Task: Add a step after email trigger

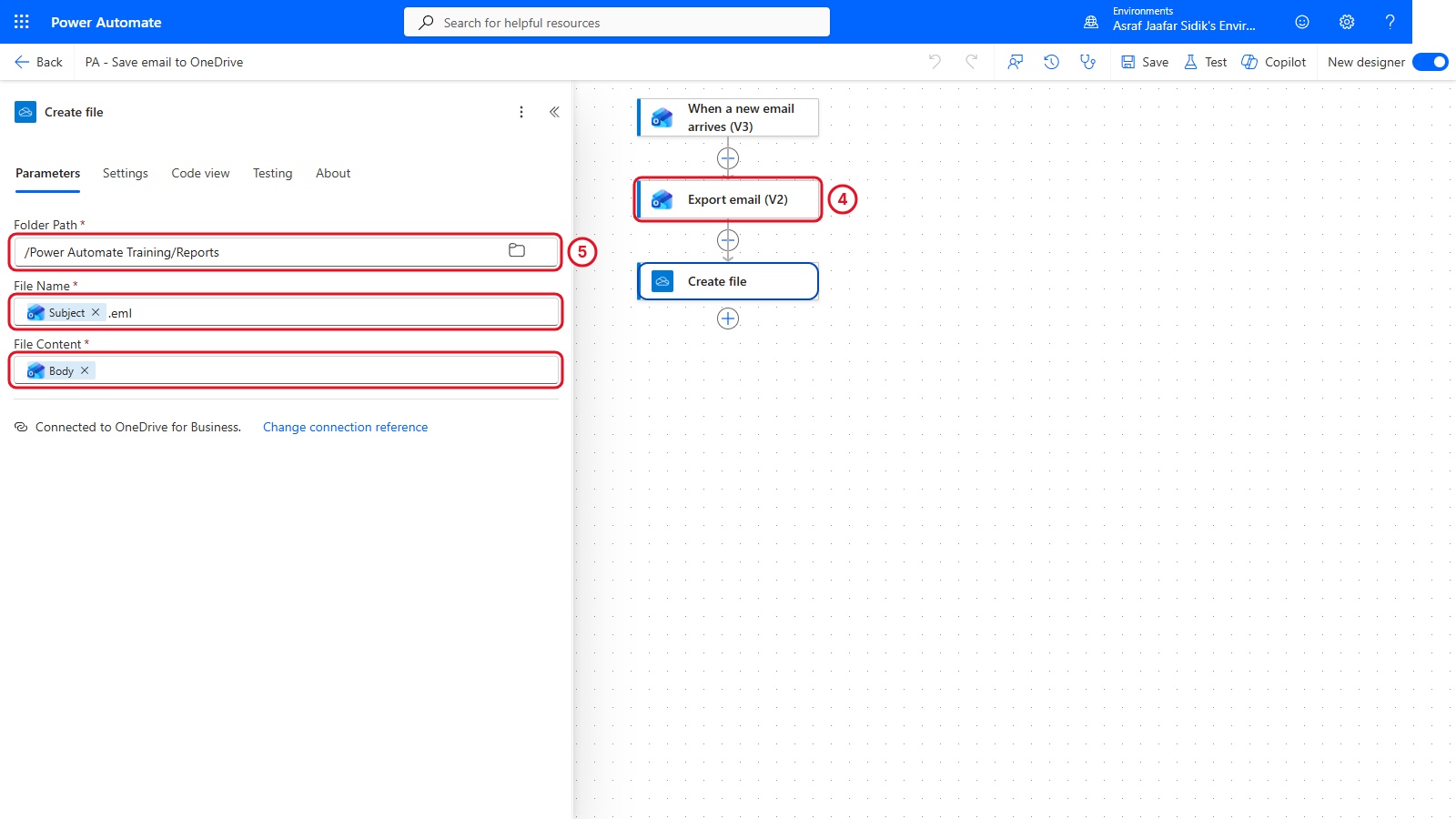Action: [x=728, y=158]
